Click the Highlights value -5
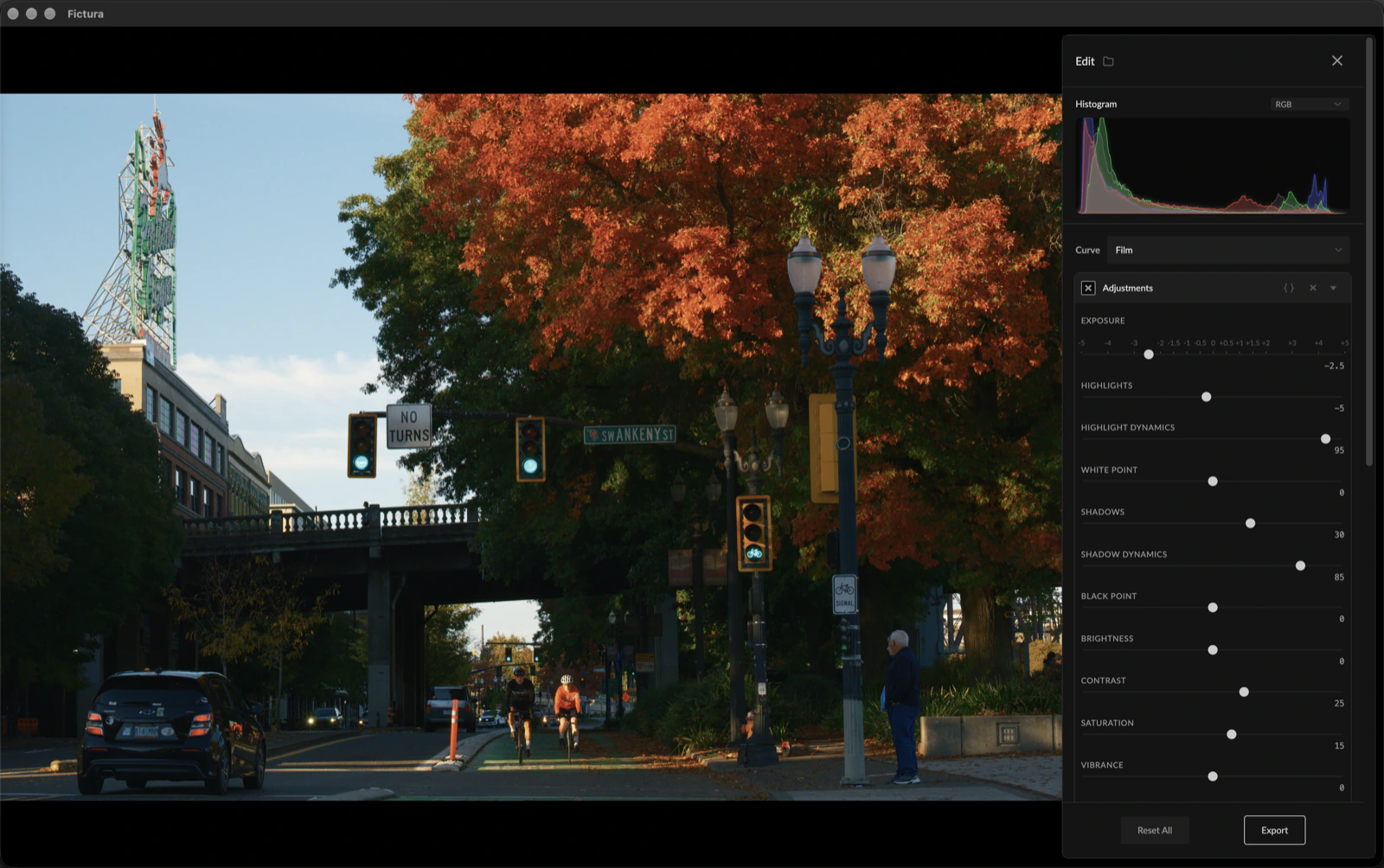 [x=1339, y=408]
